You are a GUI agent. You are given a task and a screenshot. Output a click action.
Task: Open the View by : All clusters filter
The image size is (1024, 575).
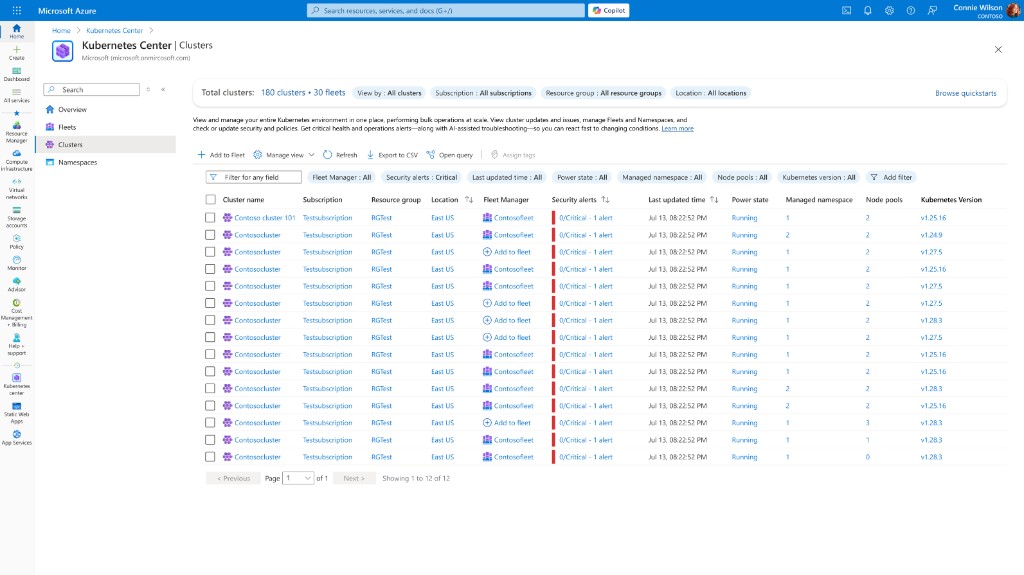point(389,93)
